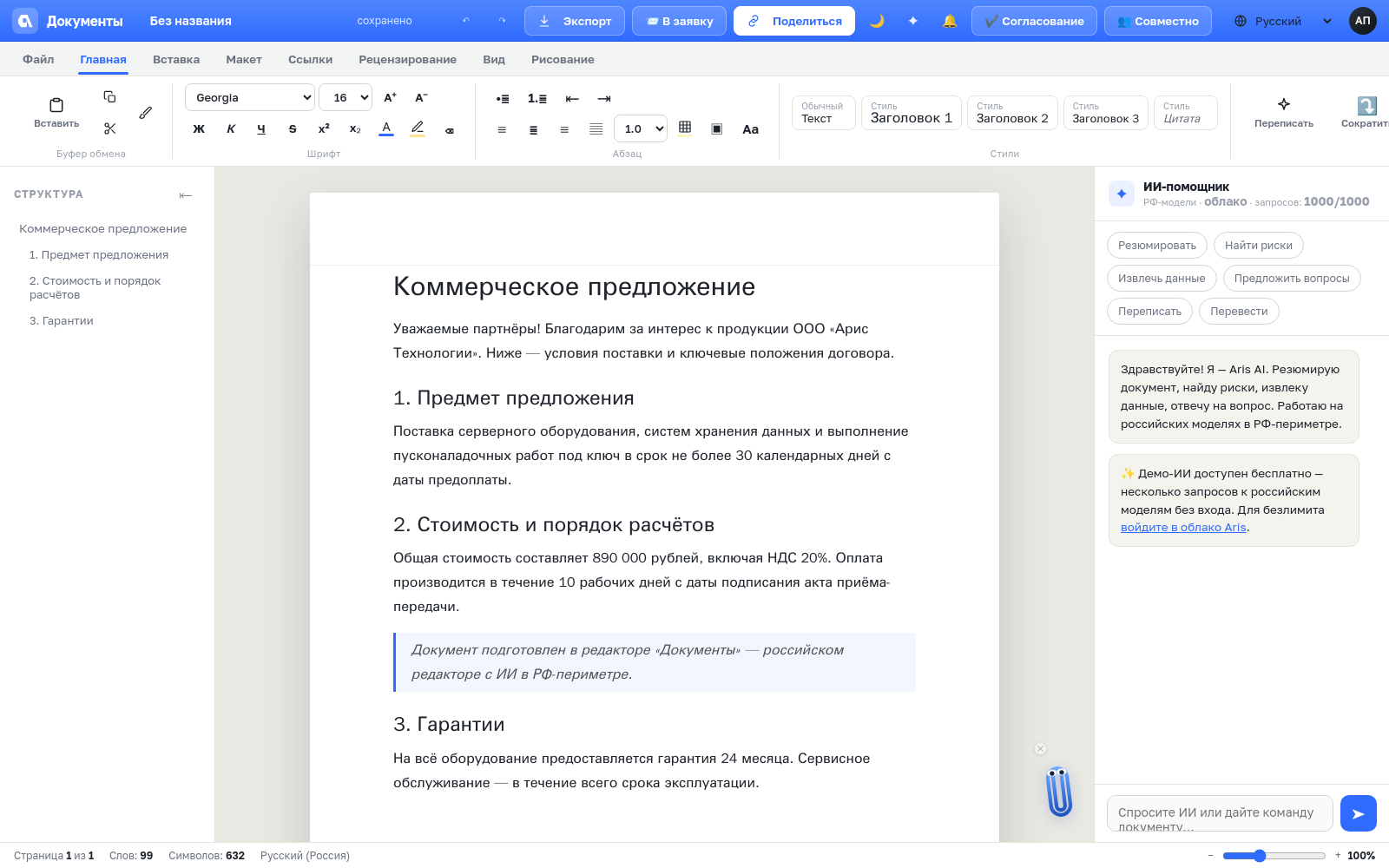Open the highlight color marker
1389x868 pixels.
tap(418, 128)
